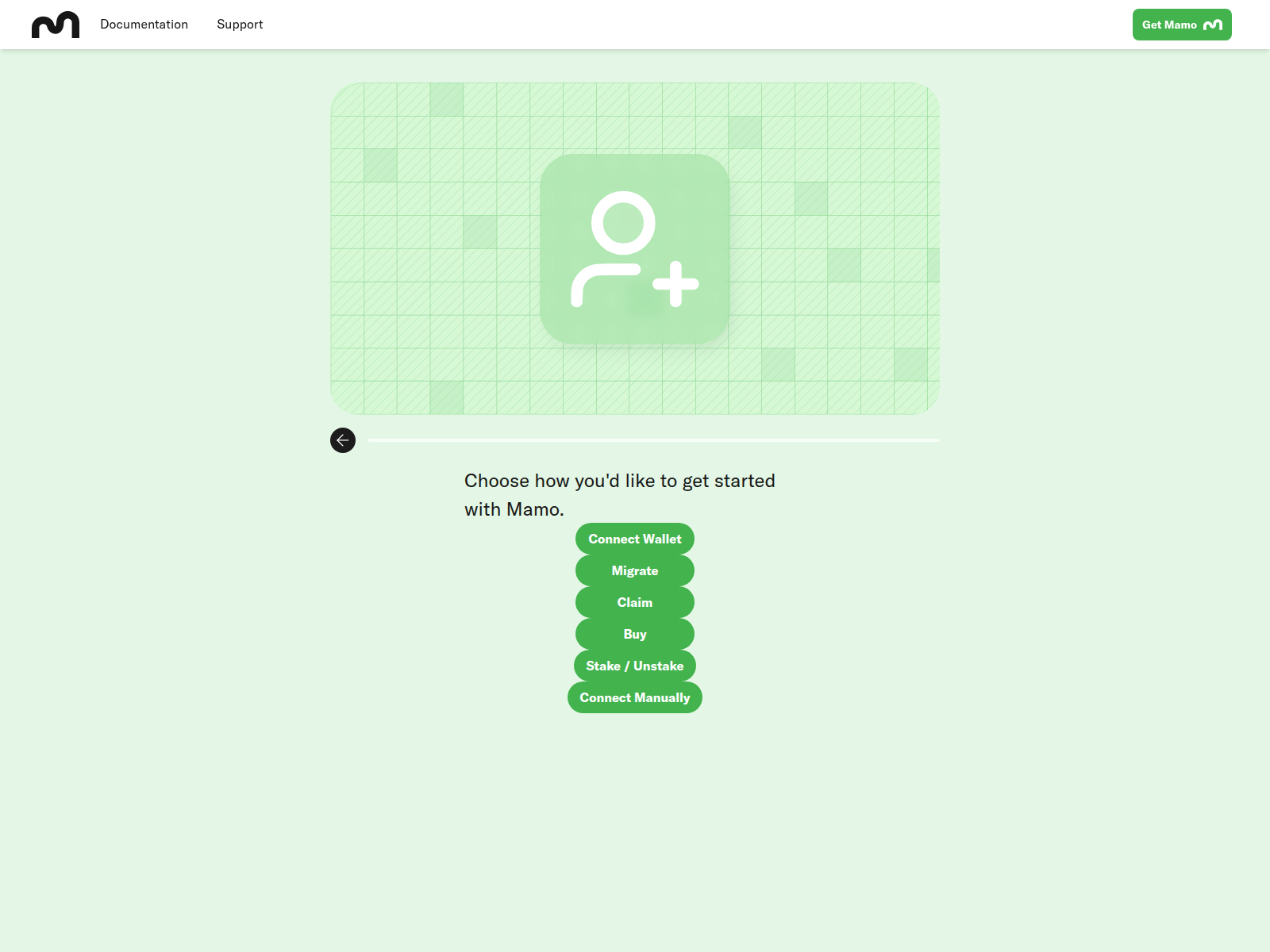The image size is (1270, 952).
Task: Click the Get Mamo button
Action: coord(1182,25)
